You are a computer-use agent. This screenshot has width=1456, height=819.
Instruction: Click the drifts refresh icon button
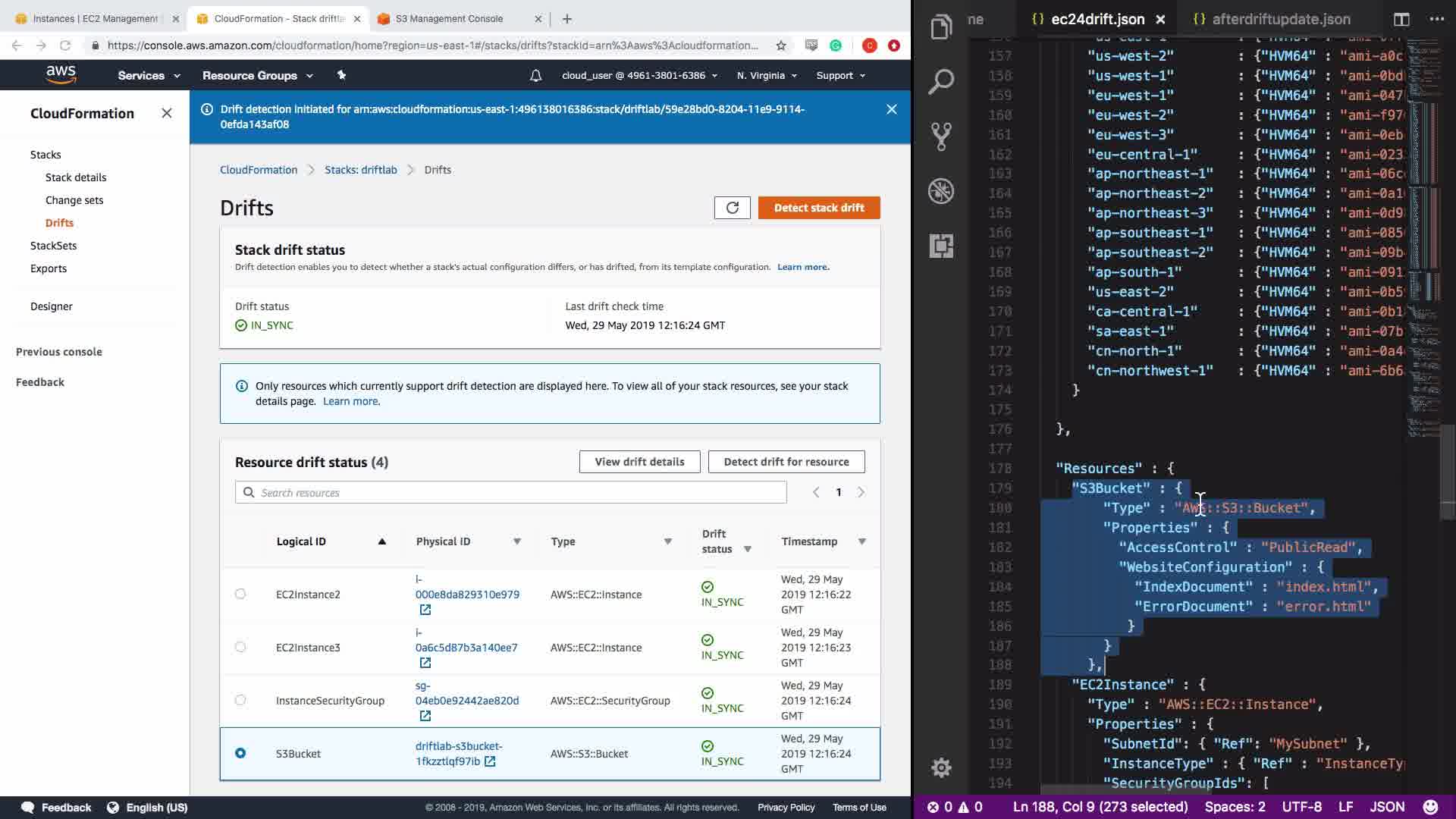732,208
